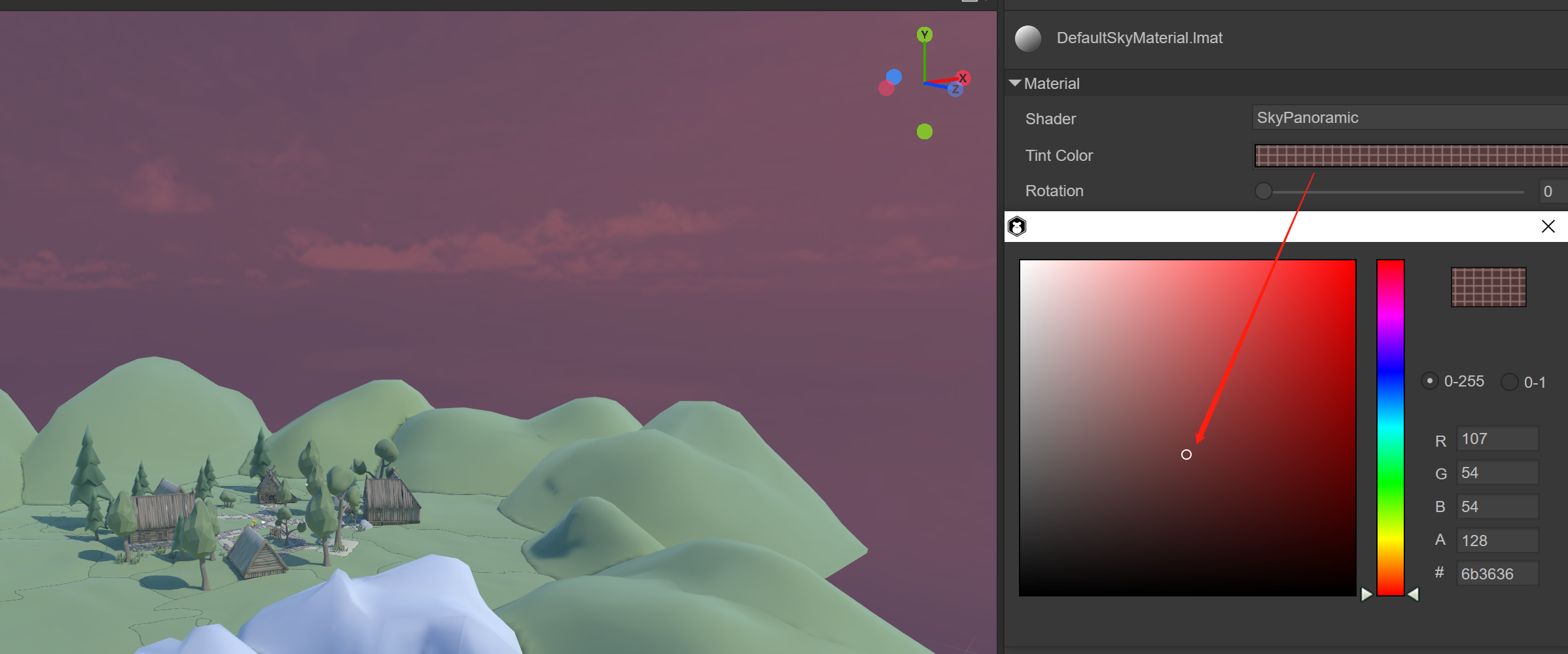Close the color picker popup

click(1548, 227)
